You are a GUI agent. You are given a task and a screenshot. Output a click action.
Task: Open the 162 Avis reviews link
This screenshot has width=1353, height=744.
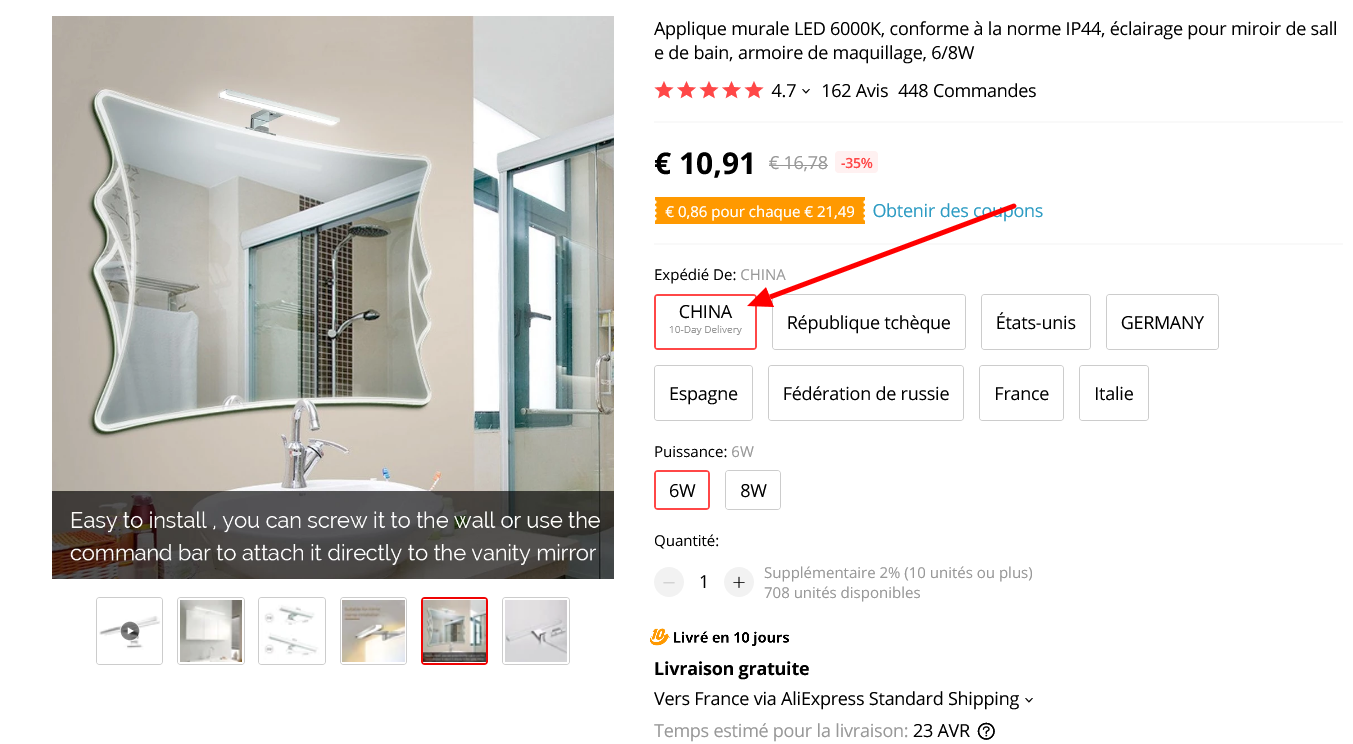pos(855,91)
